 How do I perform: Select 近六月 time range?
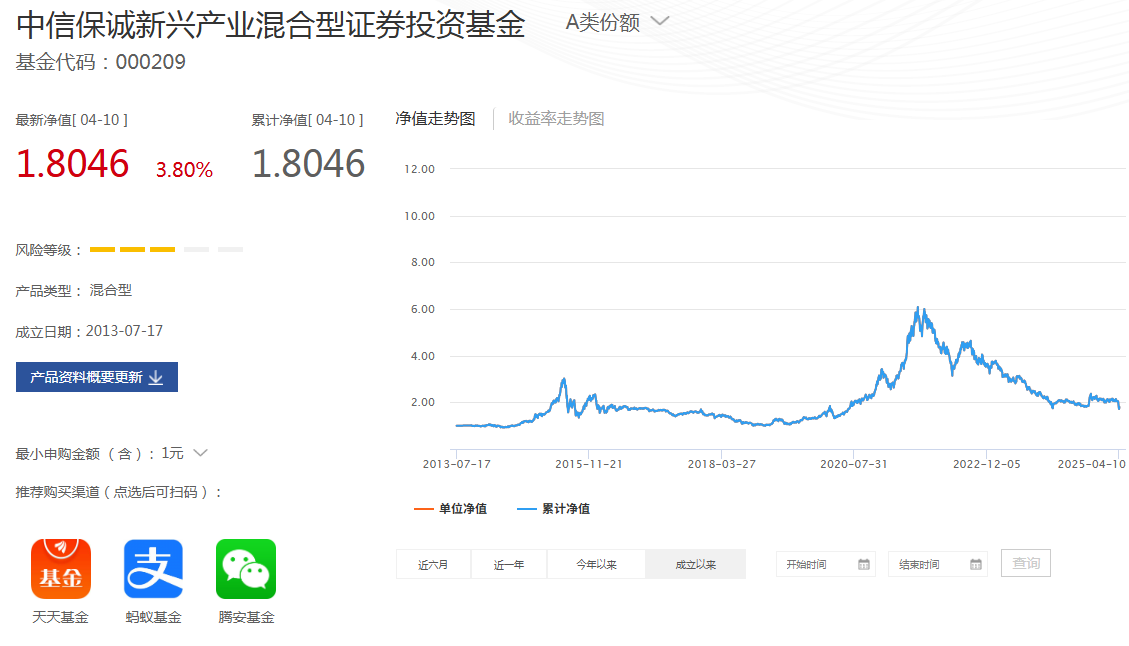(433, 564)
